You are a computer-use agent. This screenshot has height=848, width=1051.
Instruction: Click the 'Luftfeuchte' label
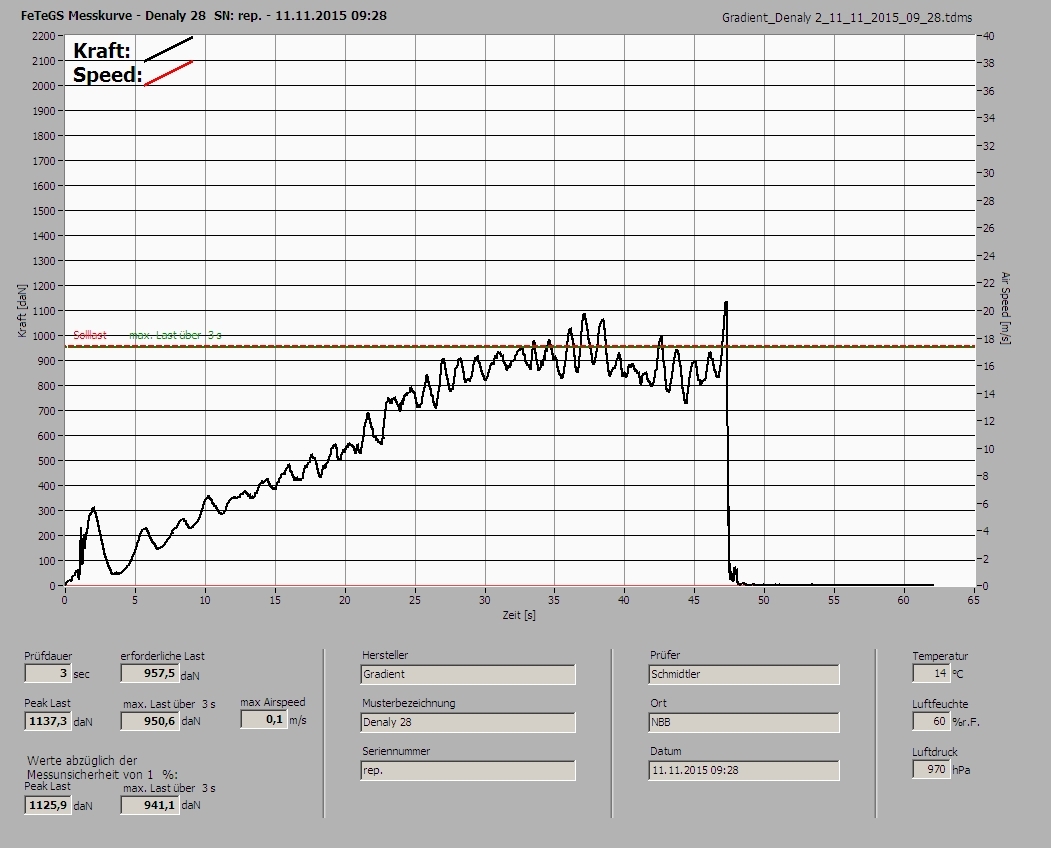[940, 704]
